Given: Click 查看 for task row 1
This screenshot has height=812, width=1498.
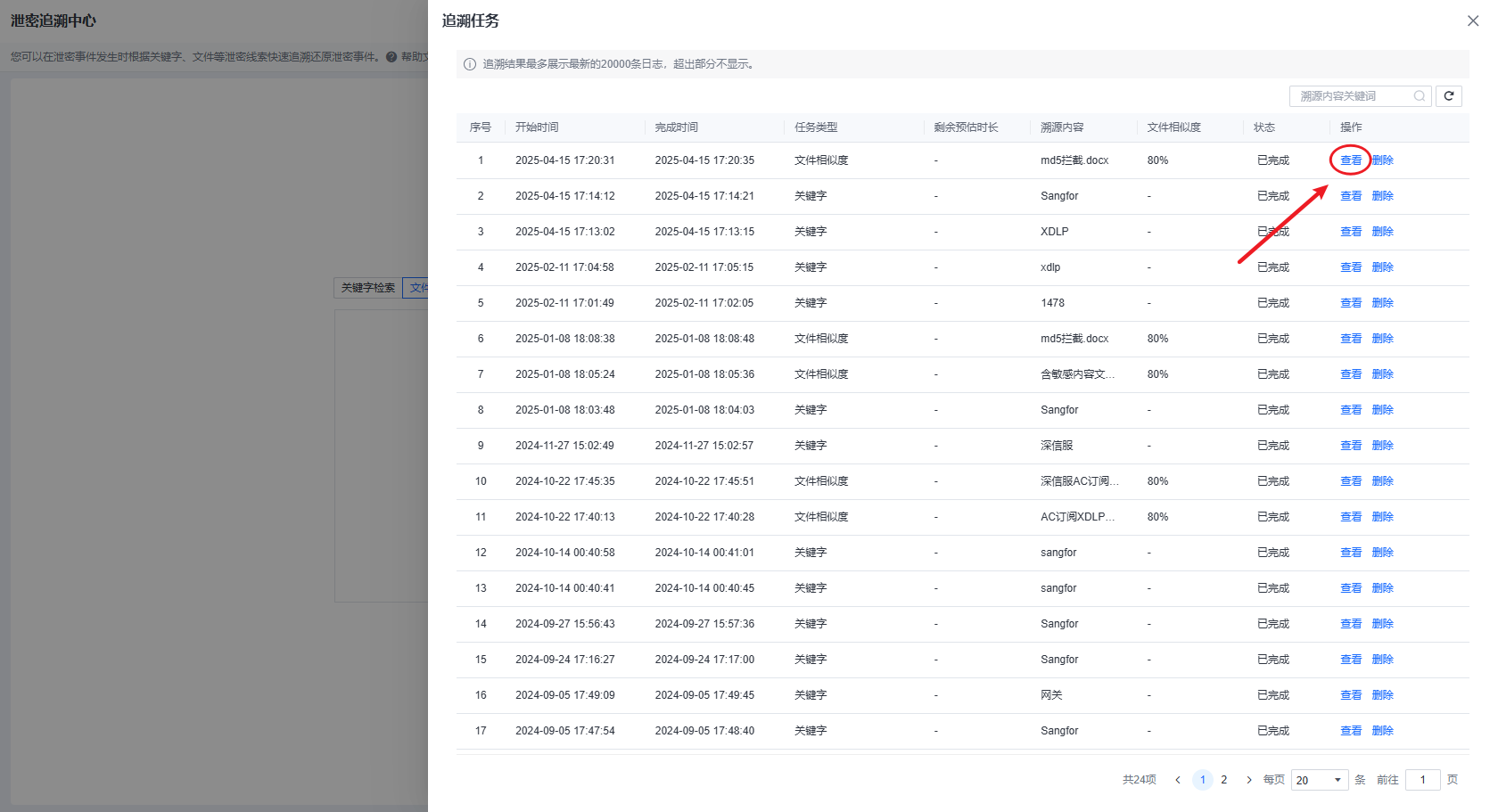Looking at the screenshot, I should click(1351, 160).
